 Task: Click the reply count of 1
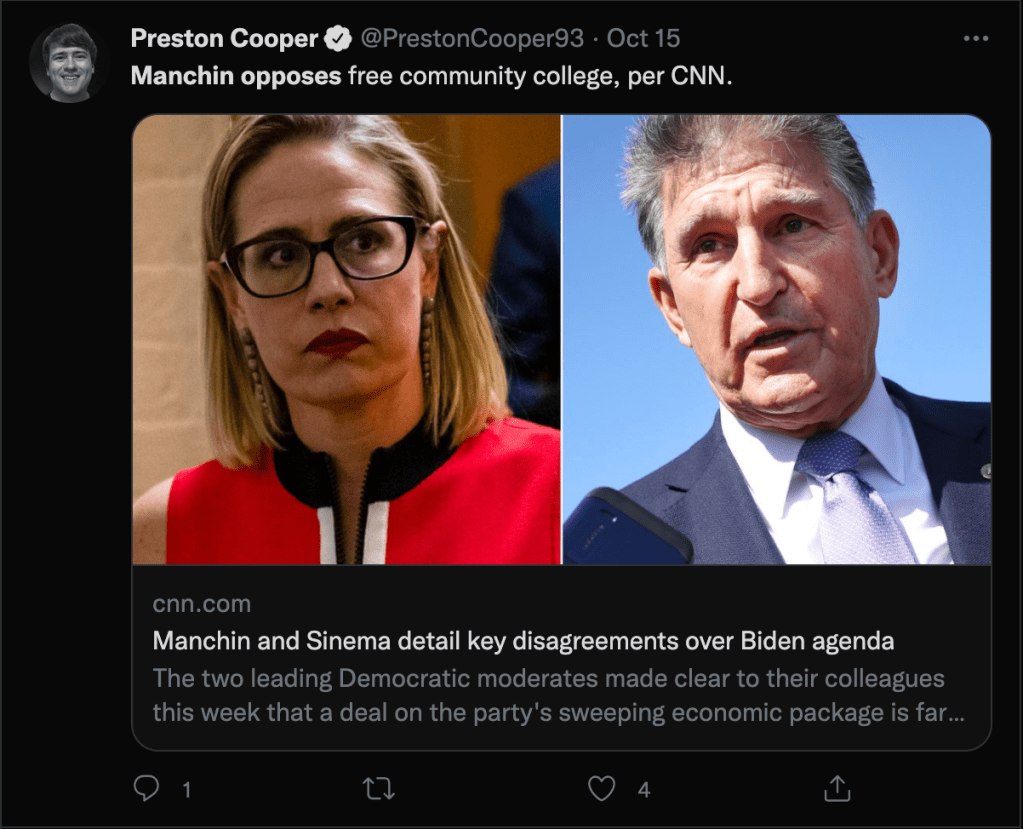pyautogui.click(x=186, y=790)
